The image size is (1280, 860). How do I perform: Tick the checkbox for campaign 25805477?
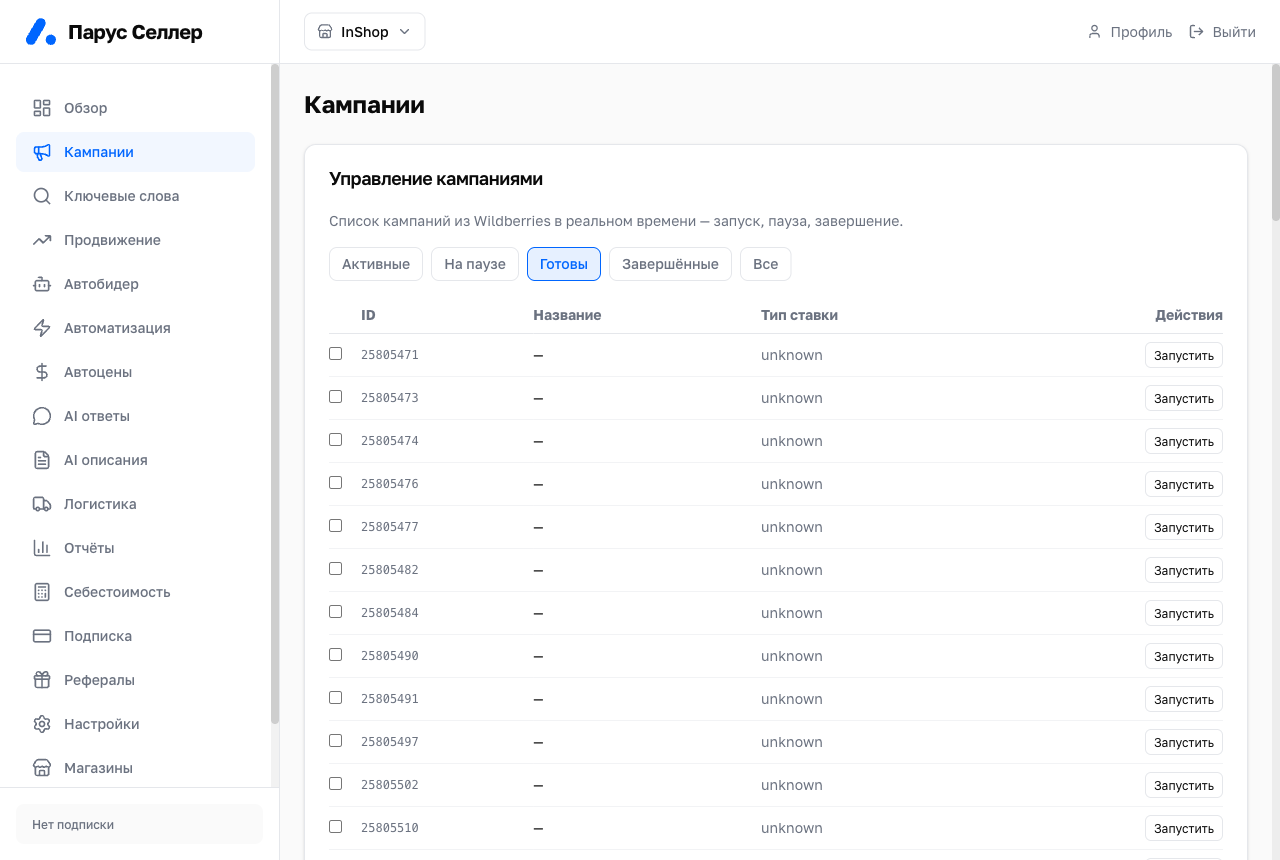(336, 526)
